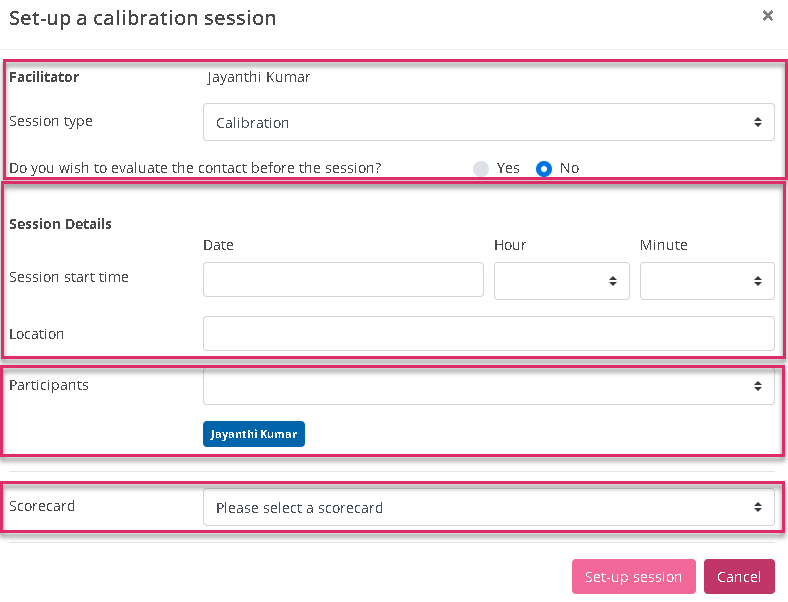This screenshot has width=788, height=602.
Task: Click the Session Details heading
Action: point(60,224)
